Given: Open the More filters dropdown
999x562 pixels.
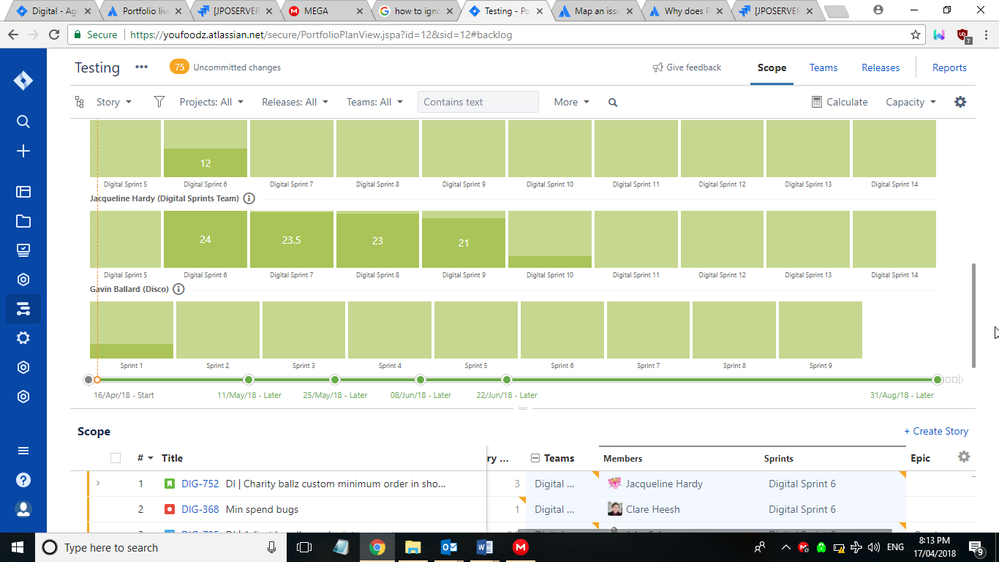Looking at the screenshot, I should click(x=571, y=102).
